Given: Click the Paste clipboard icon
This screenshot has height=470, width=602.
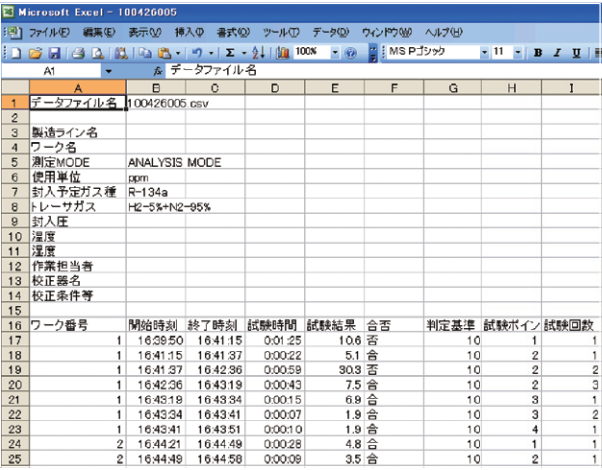Looking at the screenshot, I should click(164, 53).
